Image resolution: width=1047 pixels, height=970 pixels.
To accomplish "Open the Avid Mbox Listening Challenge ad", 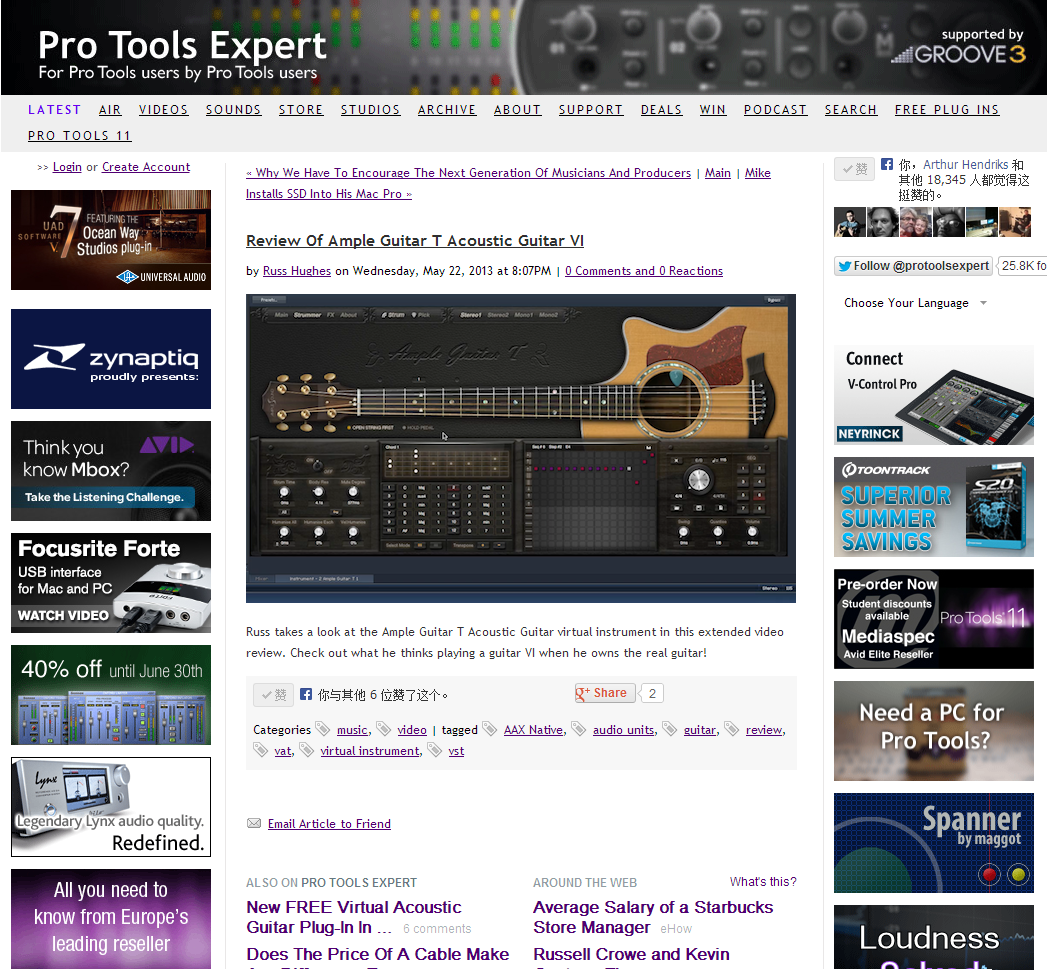I will tap(111, 471).
